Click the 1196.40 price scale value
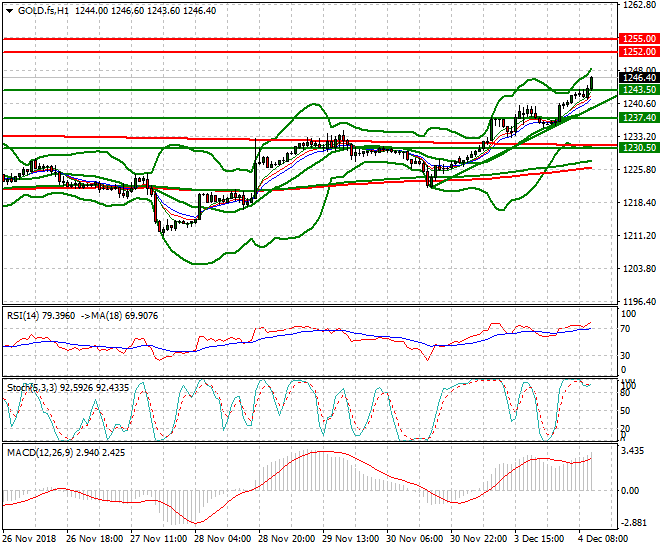Image resolution: width=660 pixels, height=550 pixels. pyautogui.click(x=639, y=301)
